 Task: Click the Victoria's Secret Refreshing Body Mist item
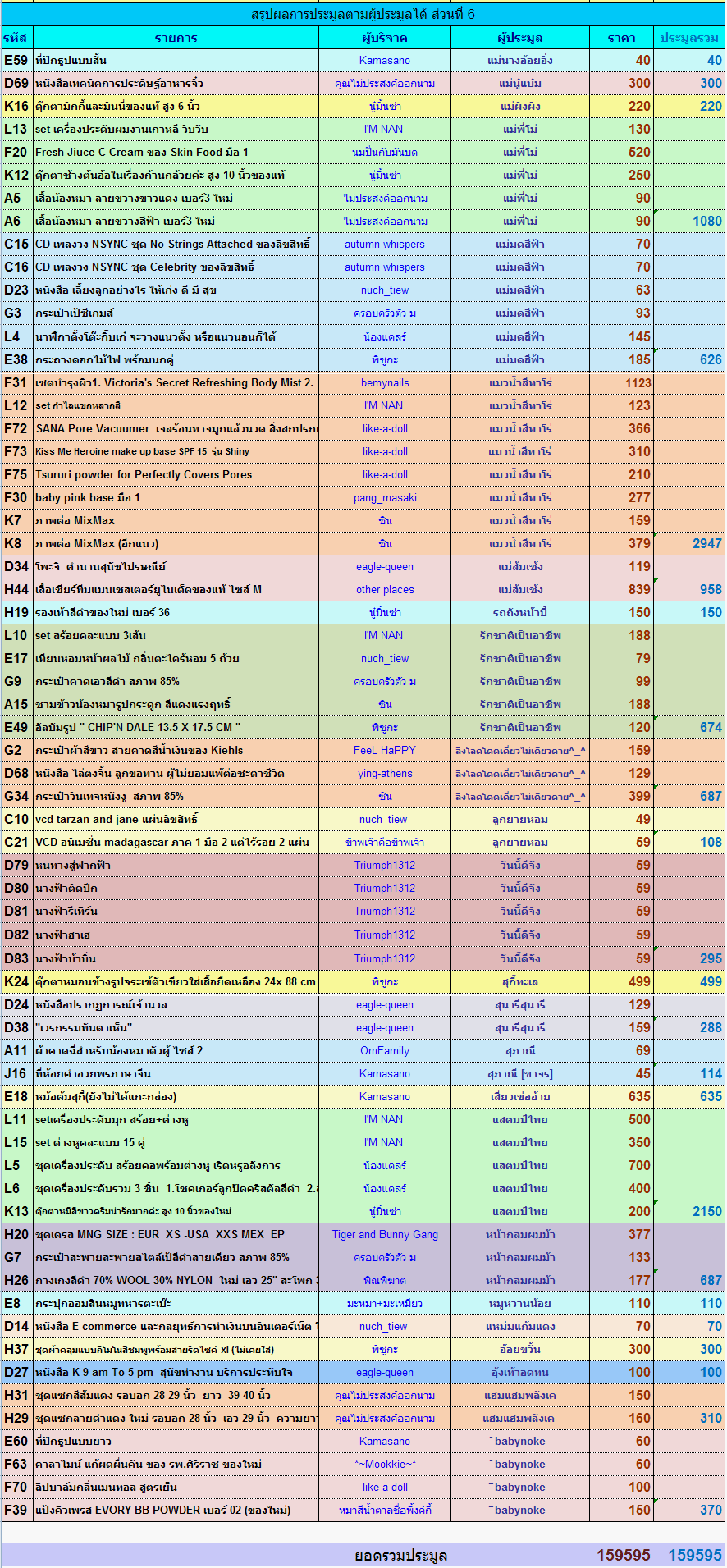(176, 382)
